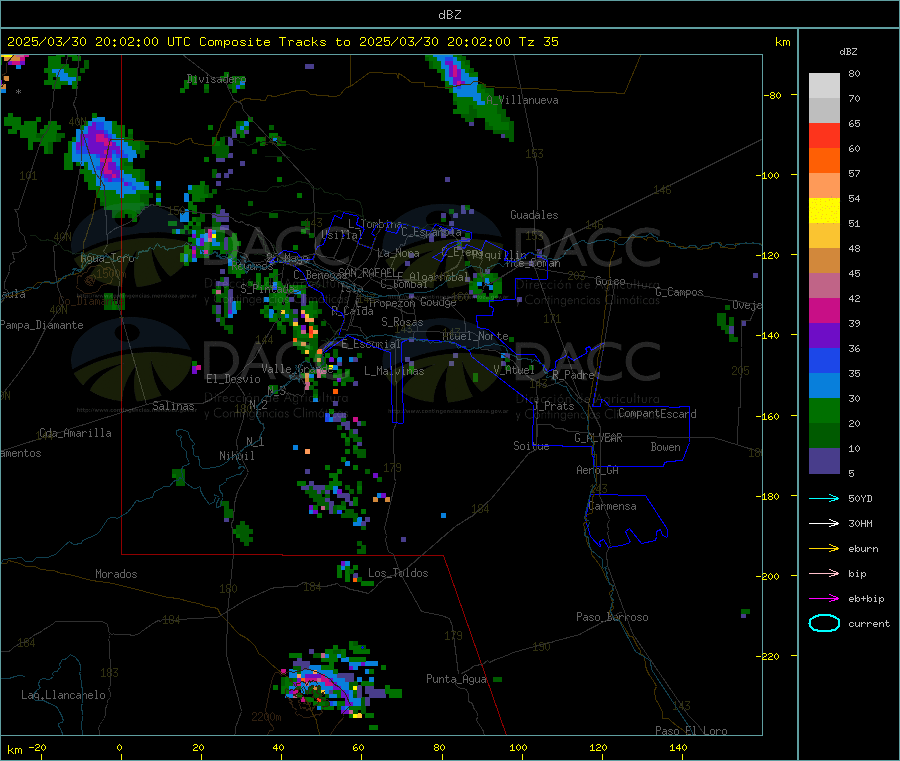Click the Morados map label

116,574
